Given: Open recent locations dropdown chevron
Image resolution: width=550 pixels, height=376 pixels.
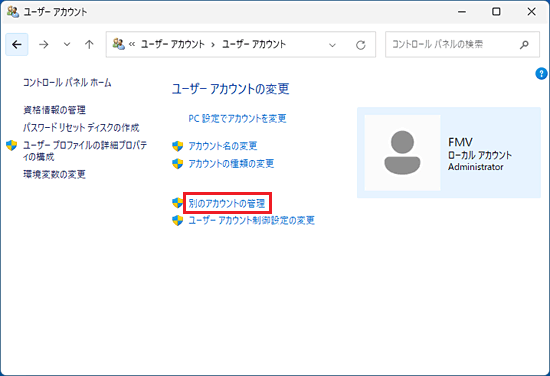Looking at the screenshot, I should tap(67, 45).
